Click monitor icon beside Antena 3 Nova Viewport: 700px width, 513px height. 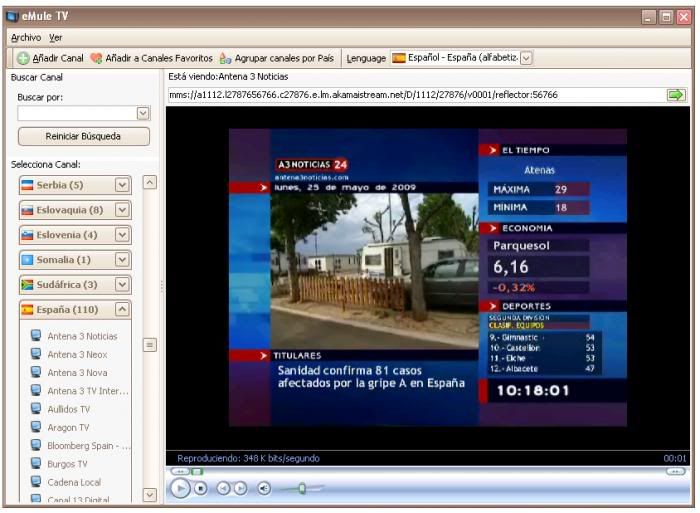click(x=36, y=372)
